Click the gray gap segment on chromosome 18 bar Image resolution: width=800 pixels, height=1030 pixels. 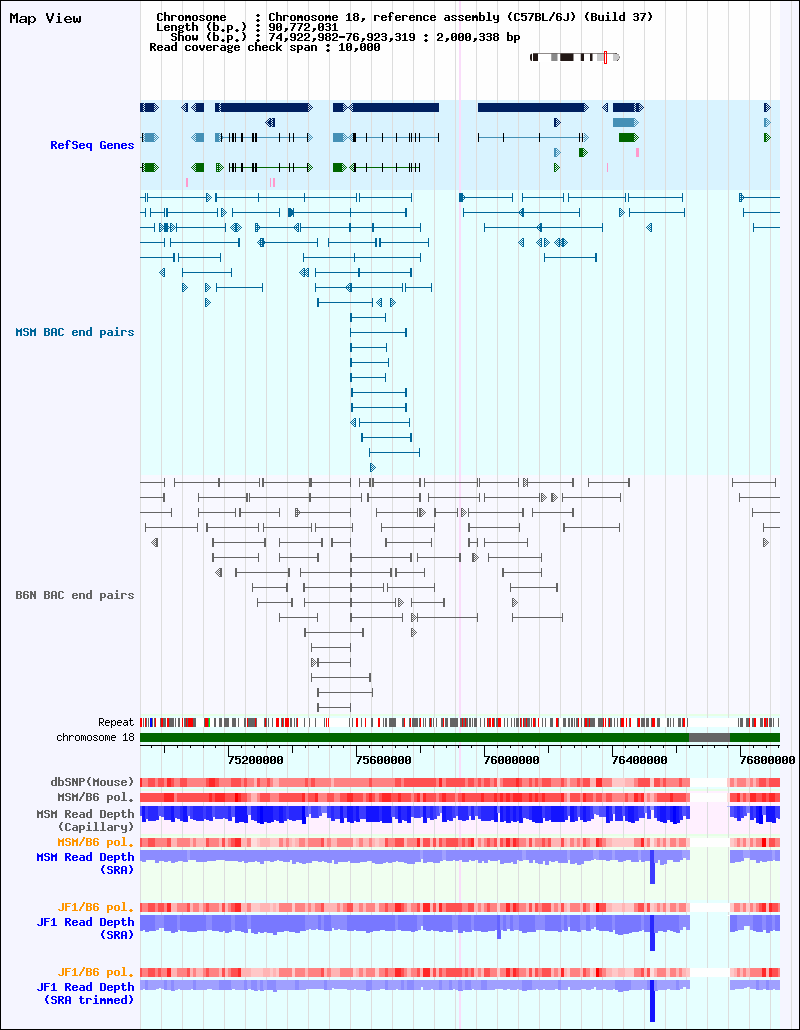pyautogui.click(x=709, y=738)
